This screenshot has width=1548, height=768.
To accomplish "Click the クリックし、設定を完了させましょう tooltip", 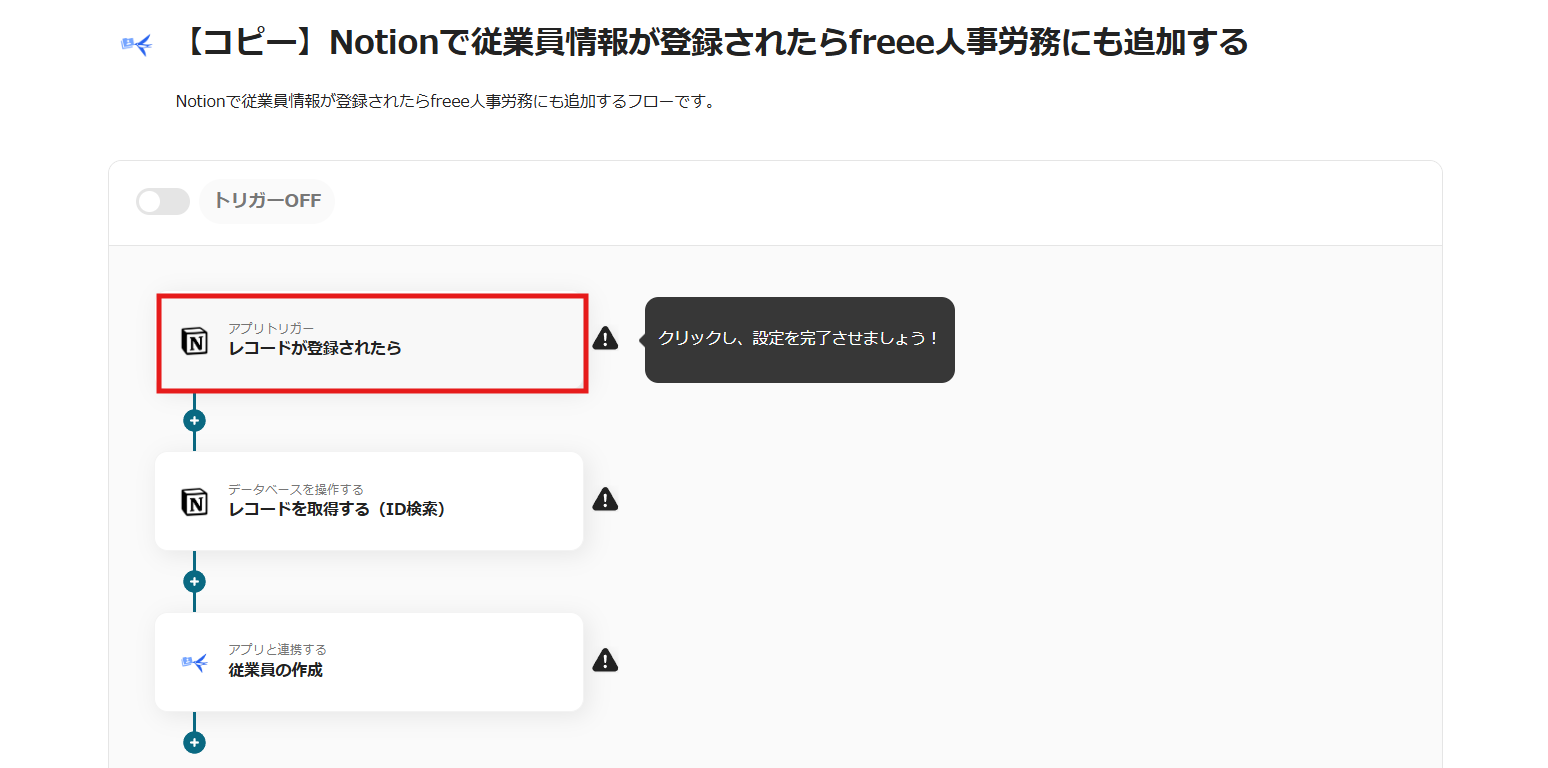I will pos(800,339).
